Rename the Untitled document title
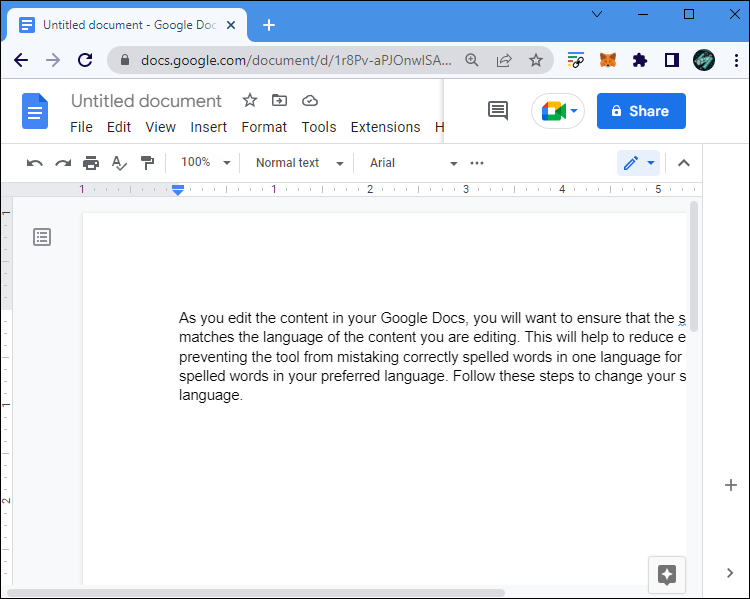This screenshot has width=750, height=599. coord(146,101)
